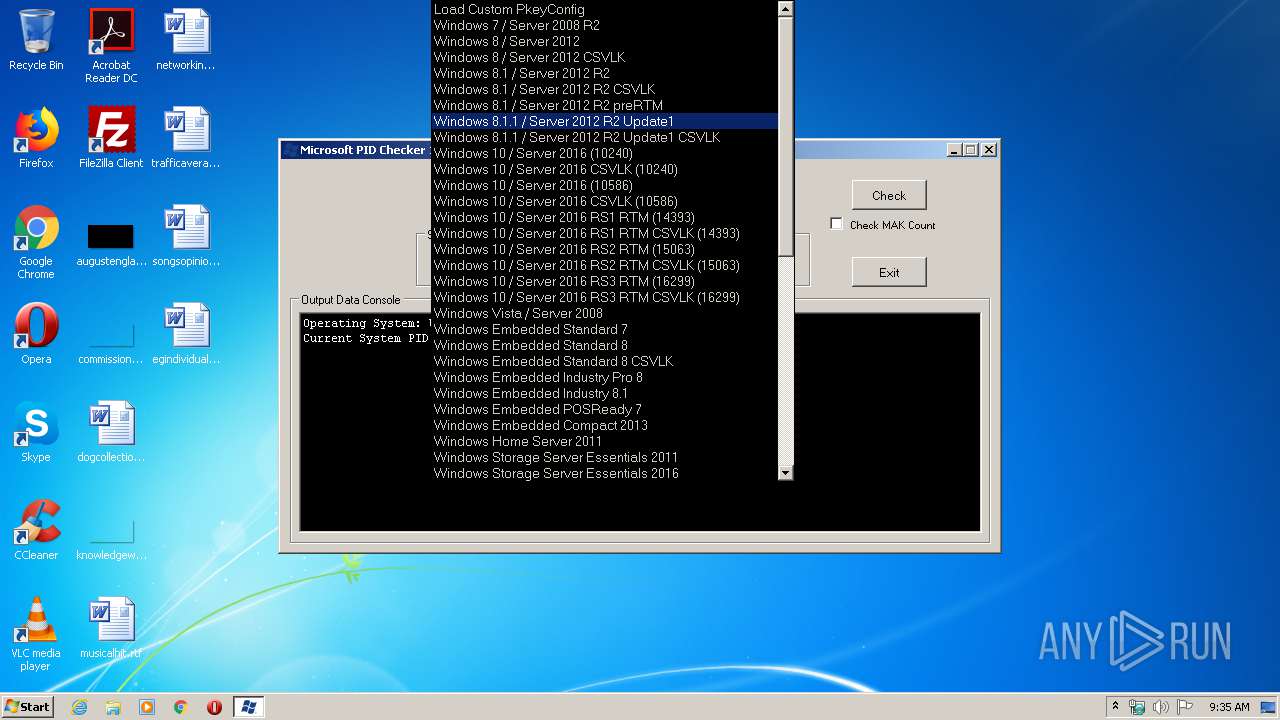Open musicalbit.rtf document icon
1280x720 pixels.
pos(111,628)
